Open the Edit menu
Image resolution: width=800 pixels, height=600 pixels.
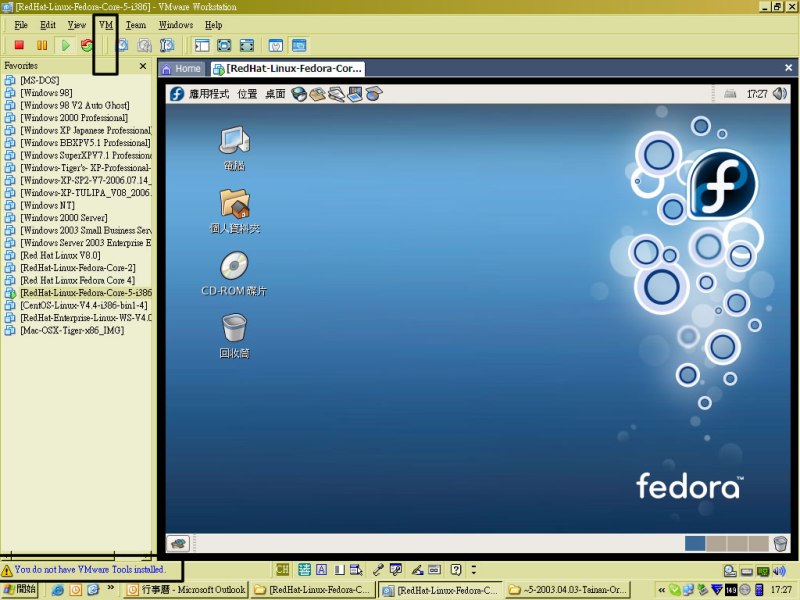click(47, 24)
